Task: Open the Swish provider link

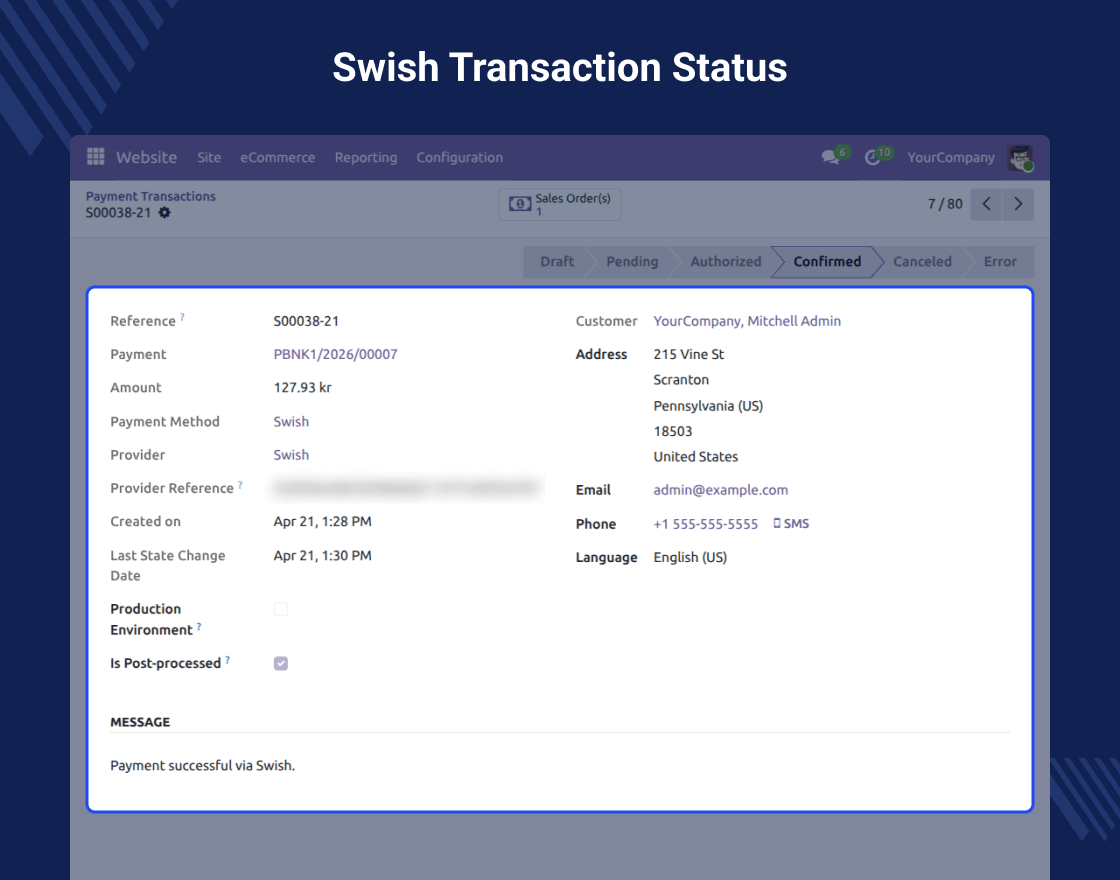Action: tap(291, 455)
